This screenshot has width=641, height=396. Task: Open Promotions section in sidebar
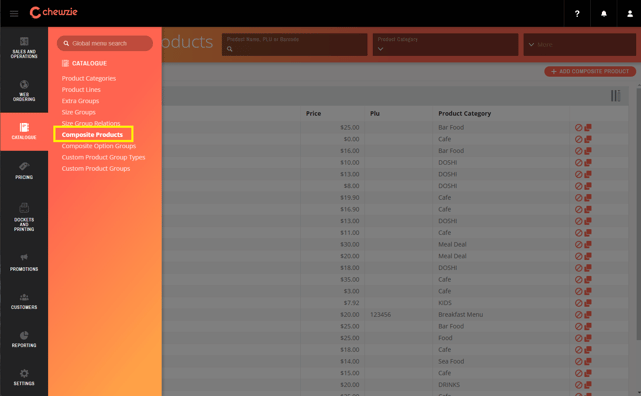point(24,262)
